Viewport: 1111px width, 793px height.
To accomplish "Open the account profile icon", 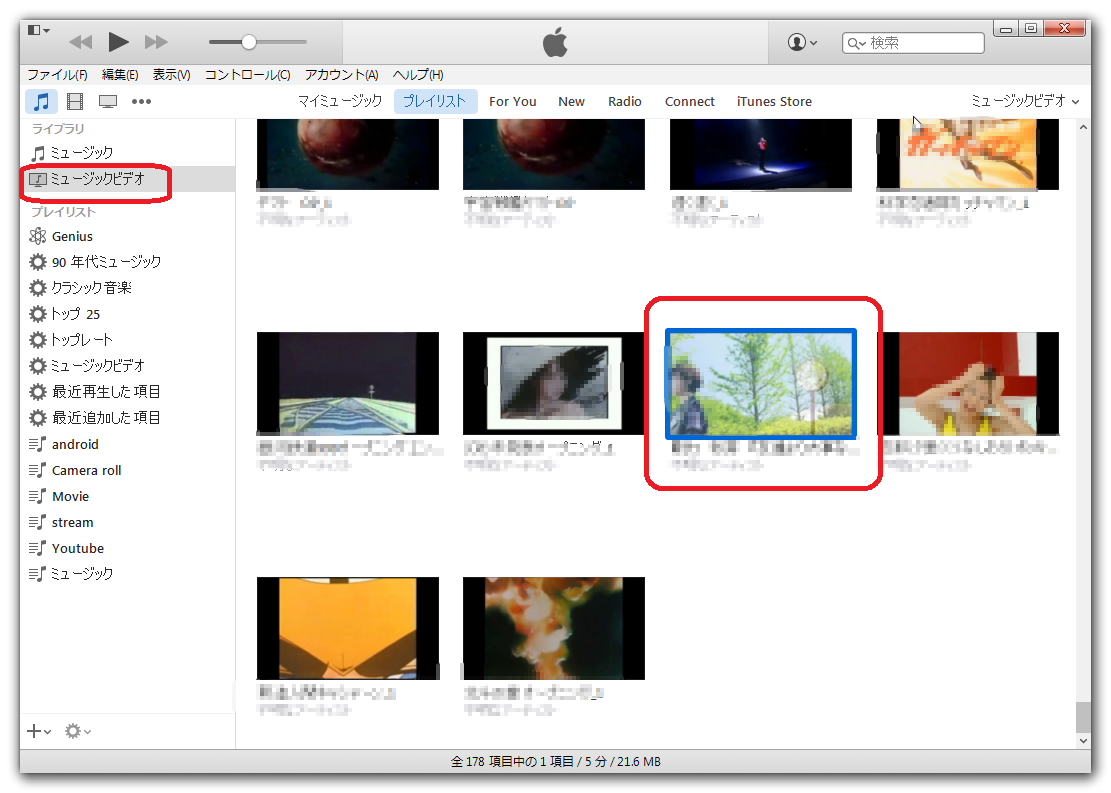I will tap(797, 41).
